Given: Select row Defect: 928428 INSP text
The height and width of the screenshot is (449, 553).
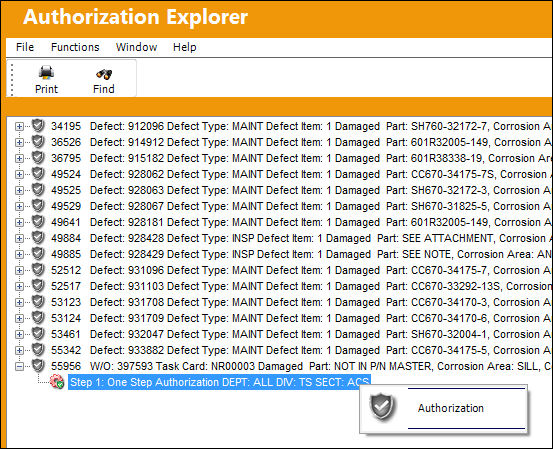Looking at the screenshot, I should 320,238.
